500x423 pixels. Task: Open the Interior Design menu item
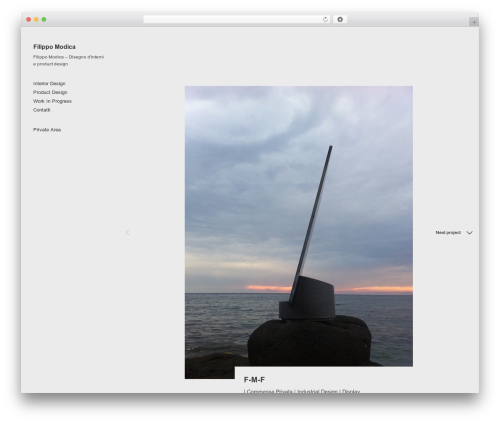click(49, 84)
